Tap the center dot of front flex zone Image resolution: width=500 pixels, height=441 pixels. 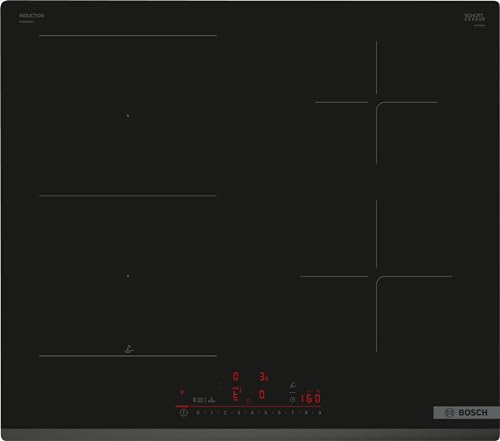128,276
